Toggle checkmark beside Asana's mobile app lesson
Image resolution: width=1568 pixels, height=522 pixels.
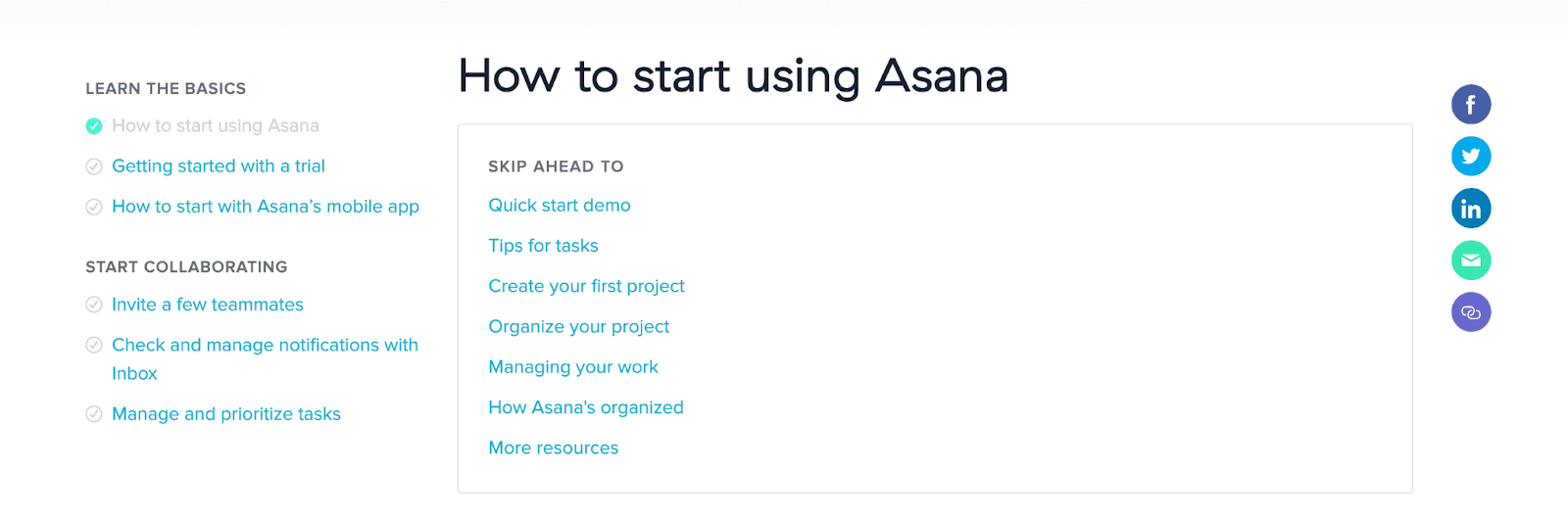point(94,207)
